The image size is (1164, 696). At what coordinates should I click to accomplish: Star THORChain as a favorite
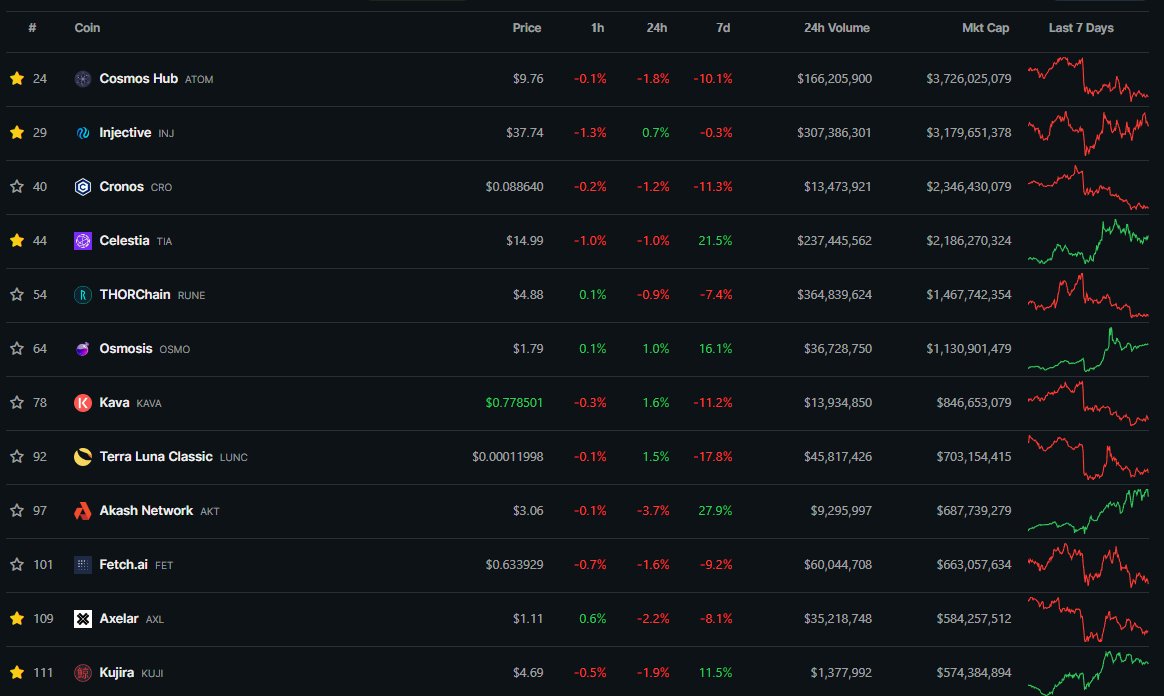[16, 295]
